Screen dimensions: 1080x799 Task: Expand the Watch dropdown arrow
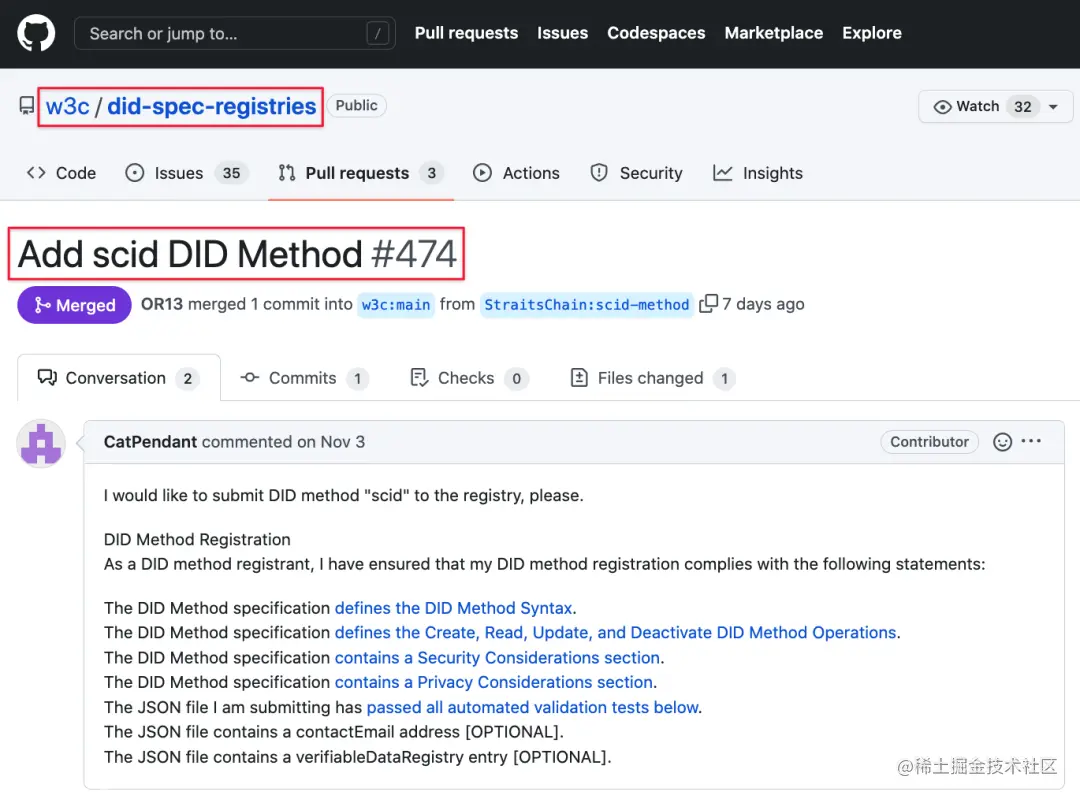point(1053,107)
